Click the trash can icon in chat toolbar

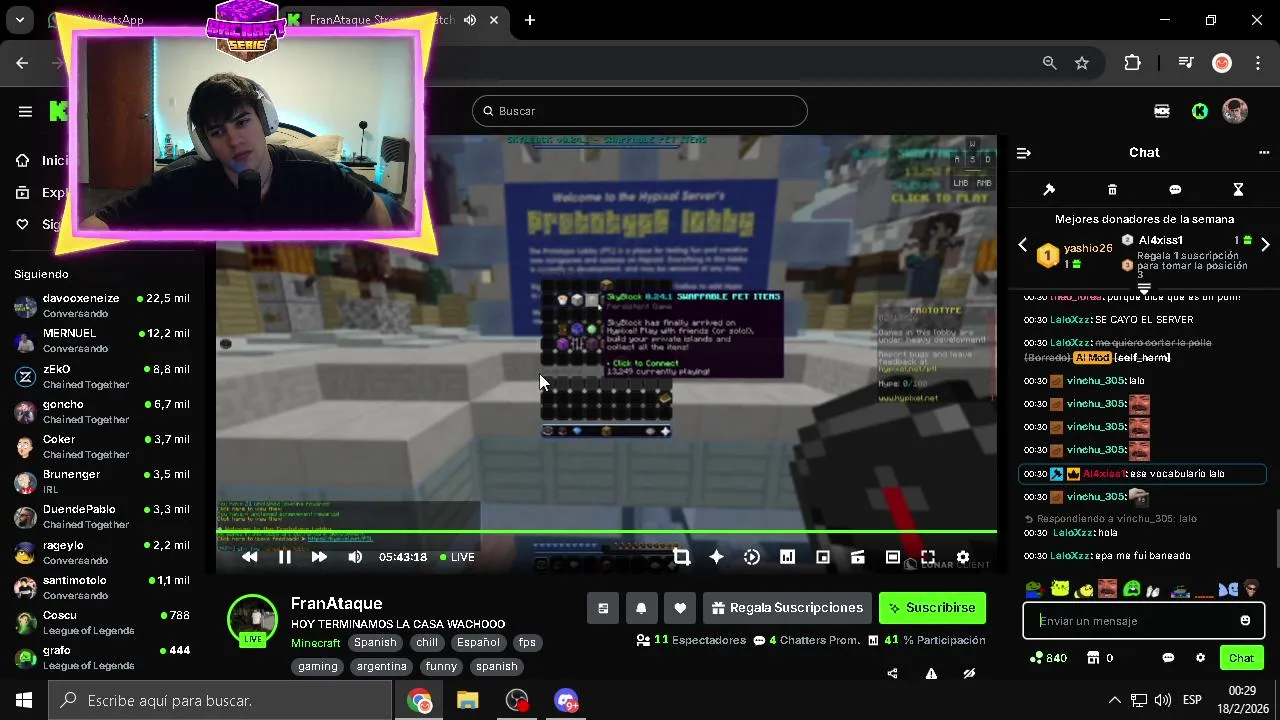(1112, 190)
